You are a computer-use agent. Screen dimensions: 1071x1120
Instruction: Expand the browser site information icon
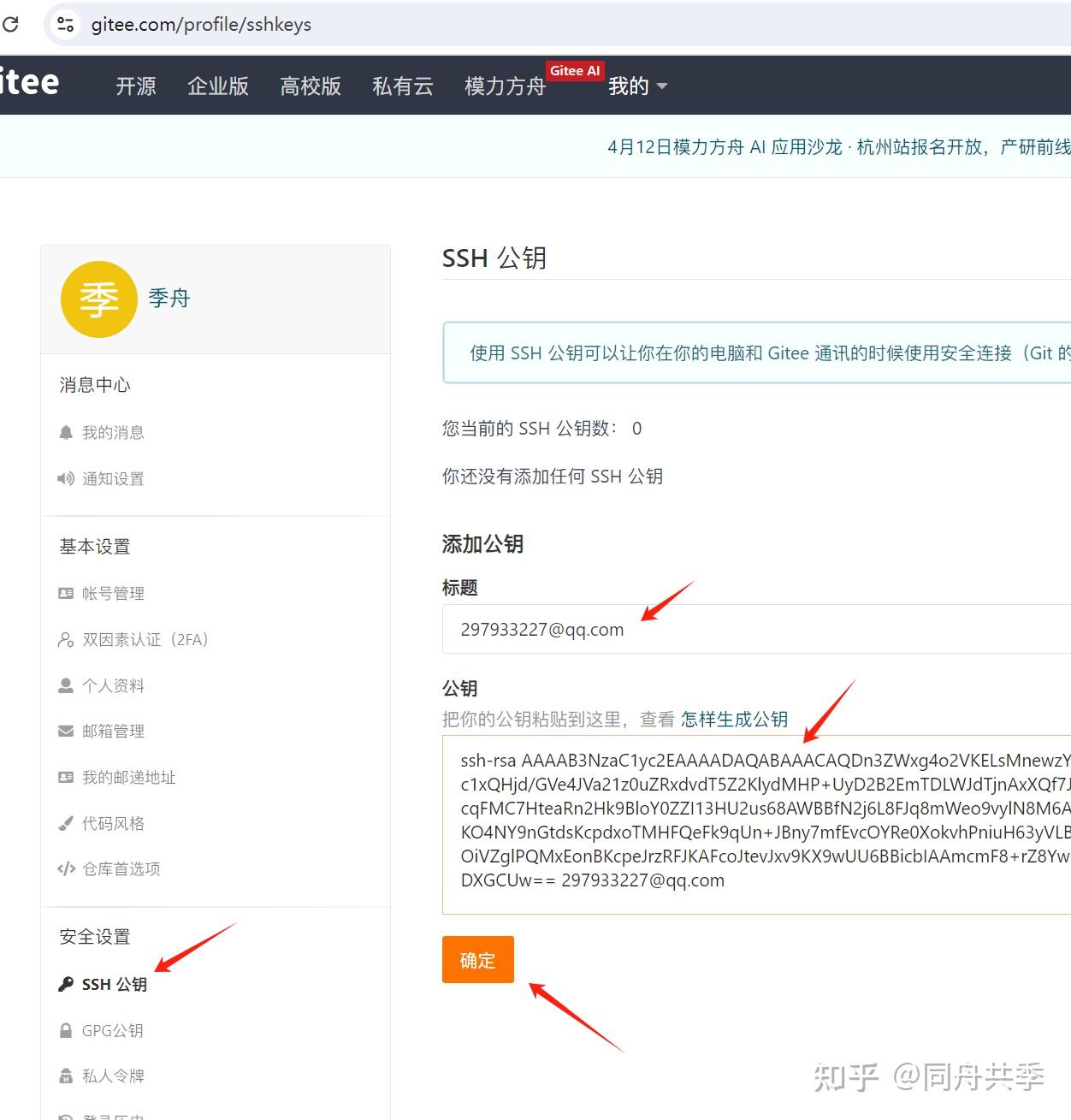(64, 24)
